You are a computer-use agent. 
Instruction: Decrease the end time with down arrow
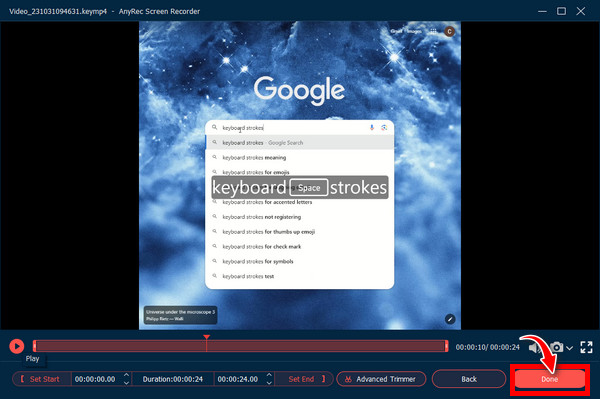tap(269, 383)
